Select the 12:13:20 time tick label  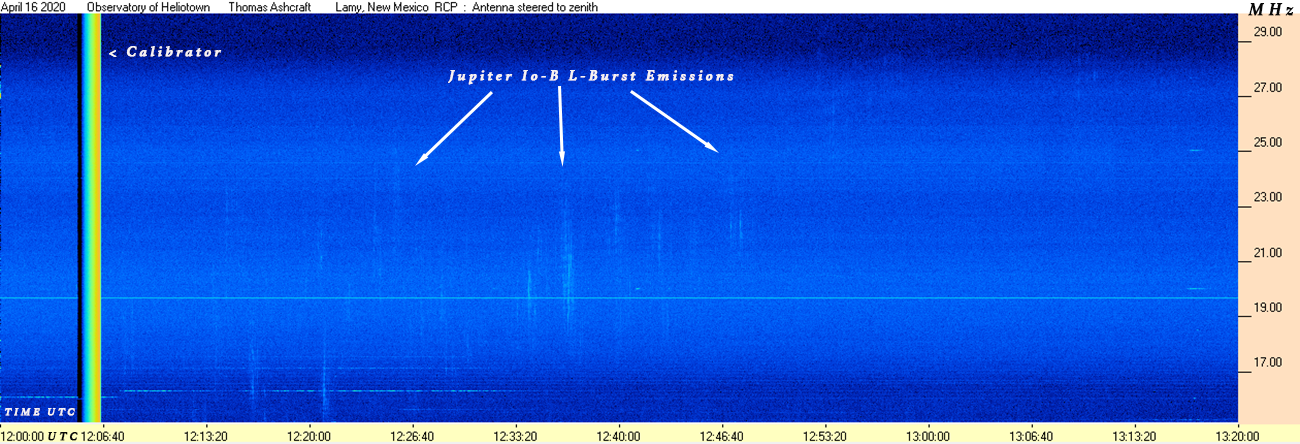[205, 436]
